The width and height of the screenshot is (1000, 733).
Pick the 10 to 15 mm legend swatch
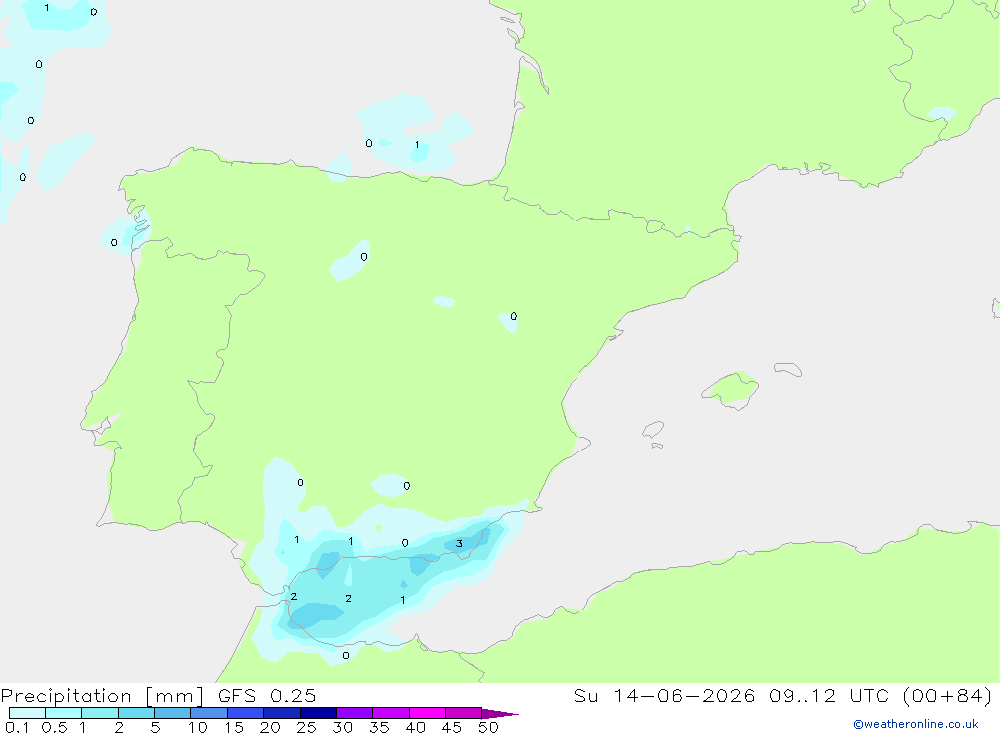[209, 713]
